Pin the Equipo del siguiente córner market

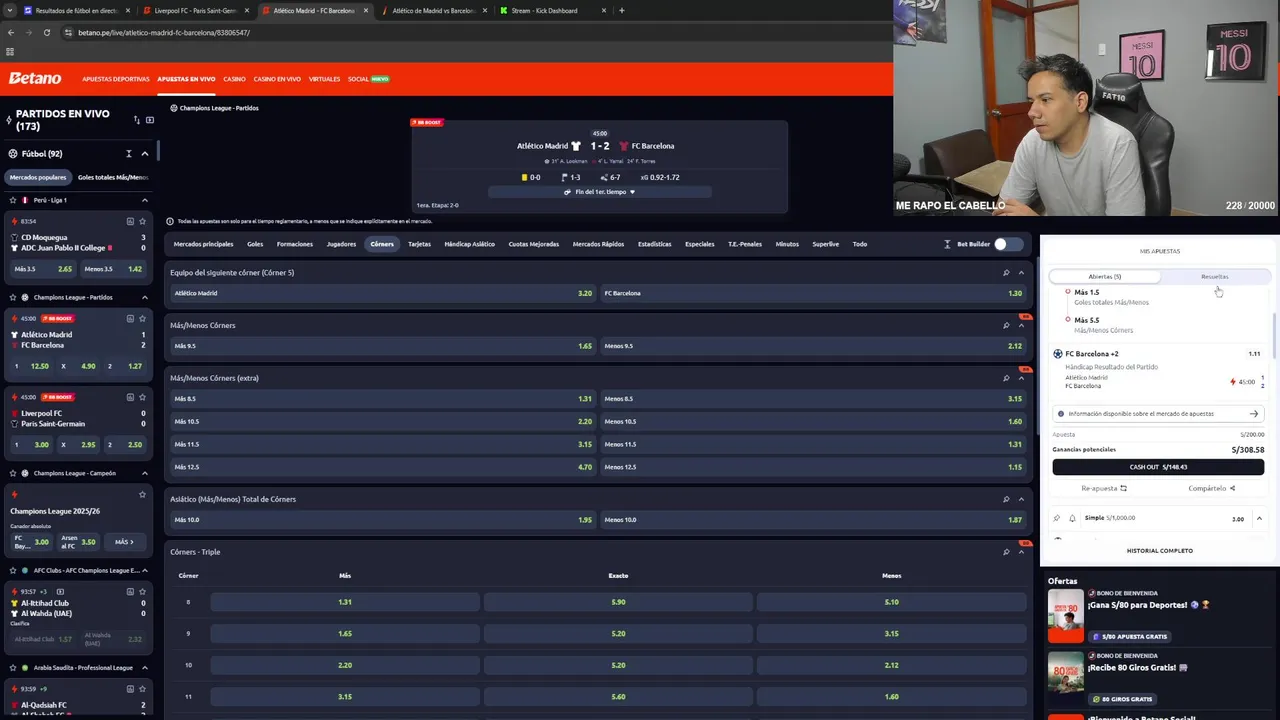click(x=1006, y=272)
